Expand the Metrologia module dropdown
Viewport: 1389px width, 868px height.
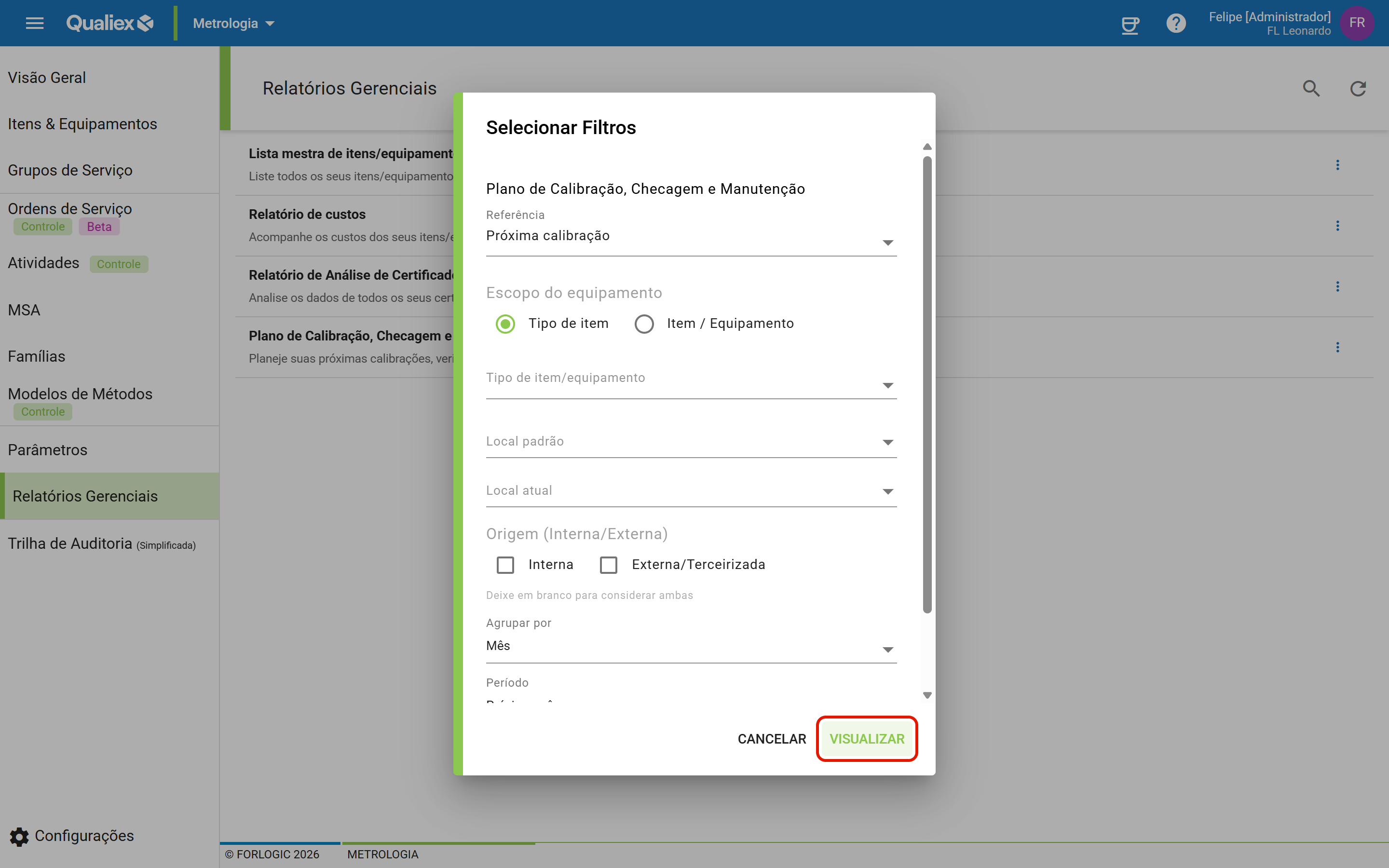tap(233, 24)
